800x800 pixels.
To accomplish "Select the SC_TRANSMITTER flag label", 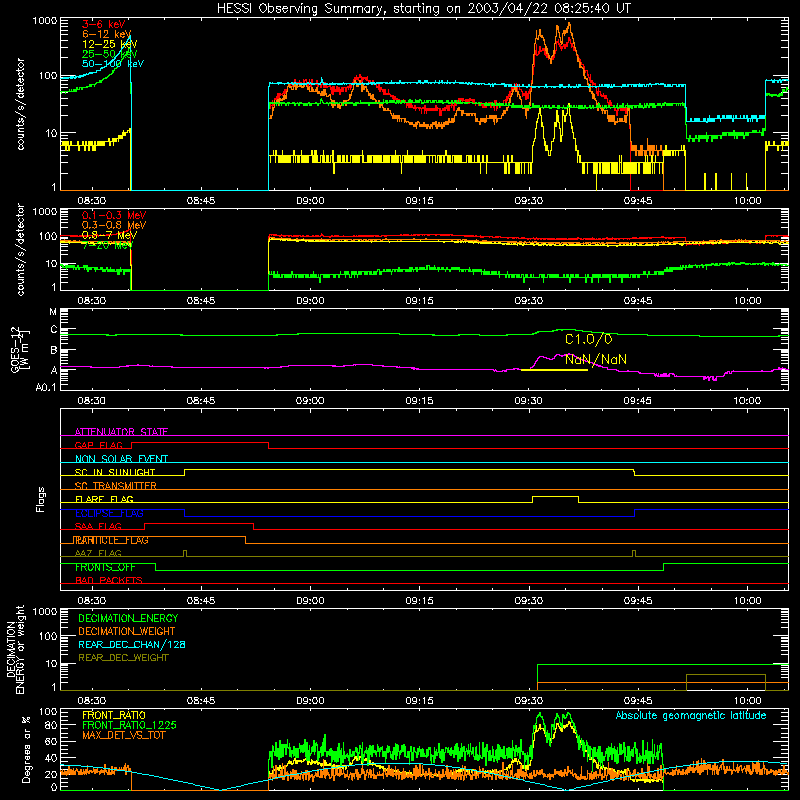I will 115,486.
